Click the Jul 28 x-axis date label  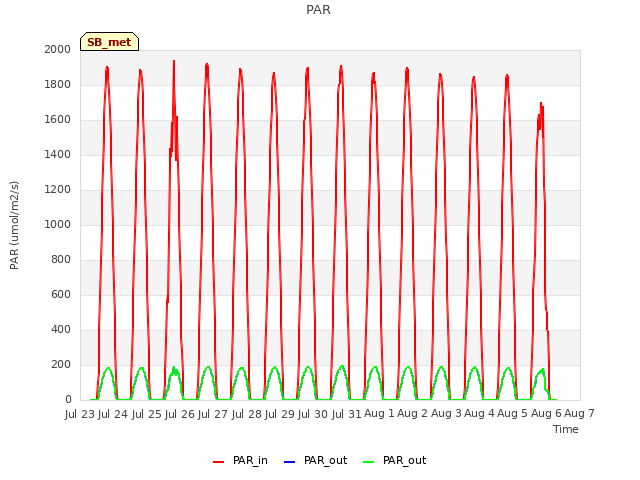[x=247, y=414]
